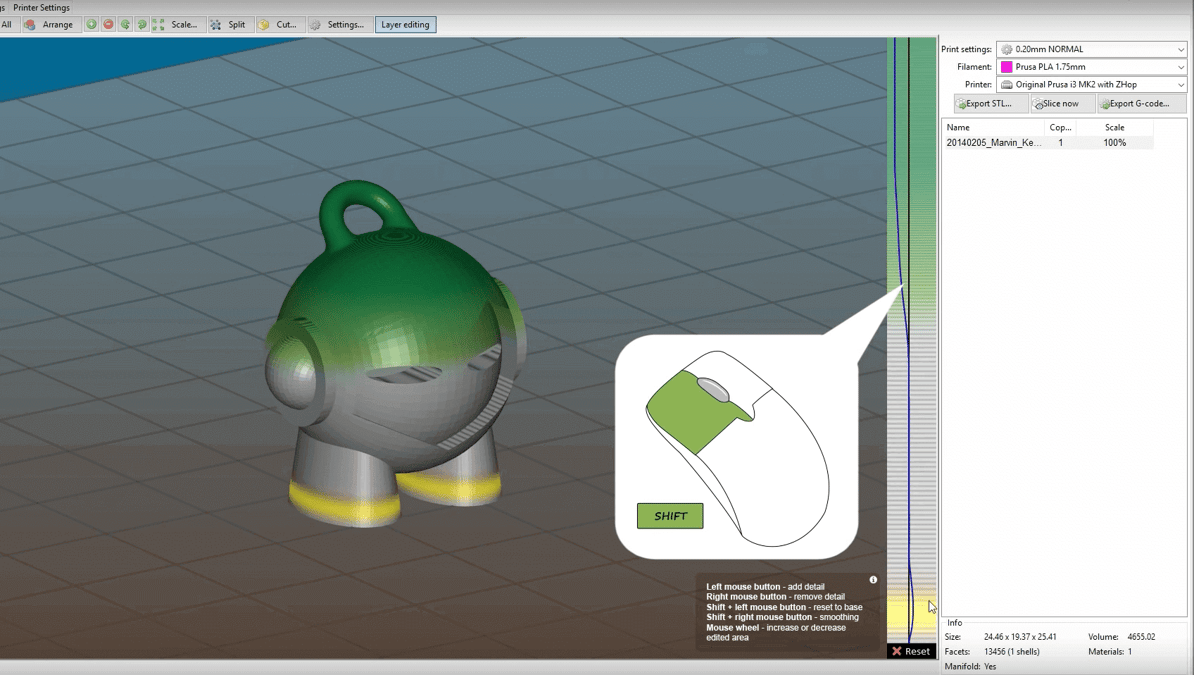The height and width of the screenshot is (675, 1194).
Task: Select the 20140205_Marvin model in the list
Action: click(x=995, y=142)
